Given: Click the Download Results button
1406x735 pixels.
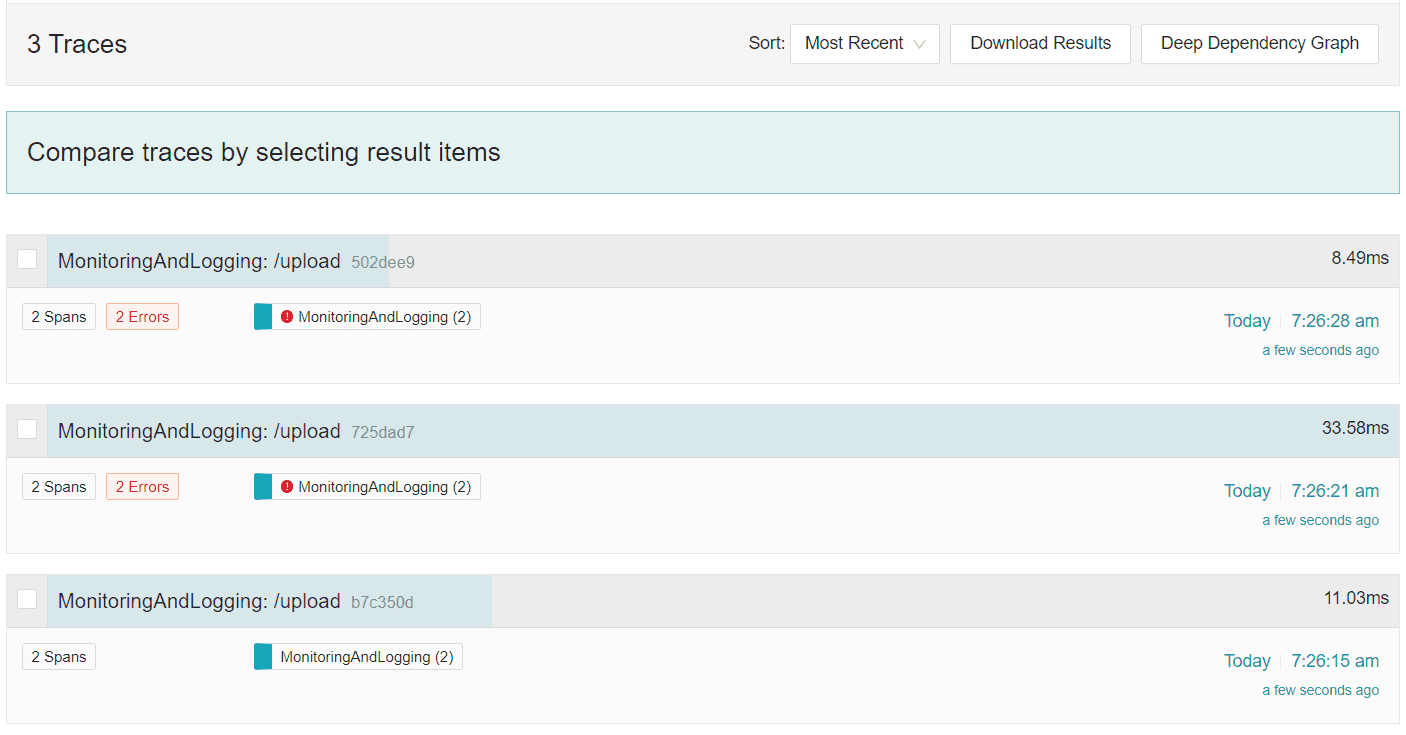Looking at the screenshot, I should [x=1040, y=44].
